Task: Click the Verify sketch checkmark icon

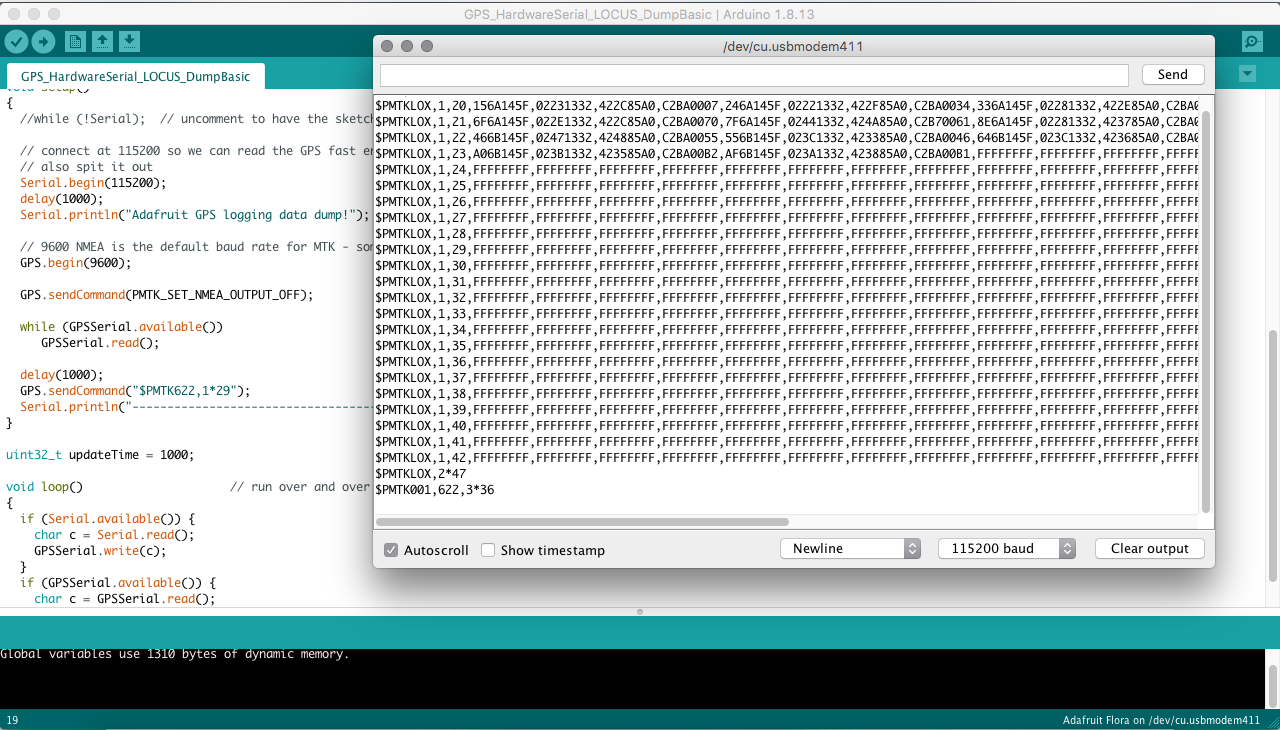Action: coord(15,41)
